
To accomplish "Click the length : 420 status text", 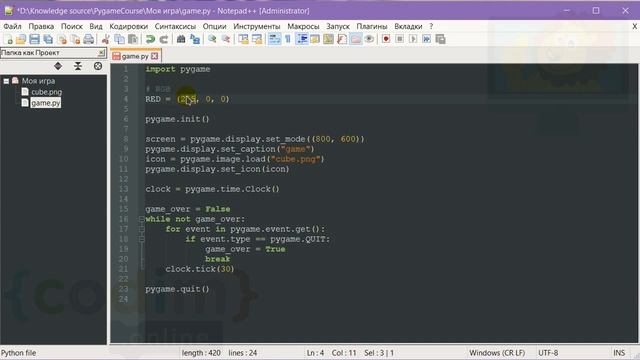I will 201,353.
